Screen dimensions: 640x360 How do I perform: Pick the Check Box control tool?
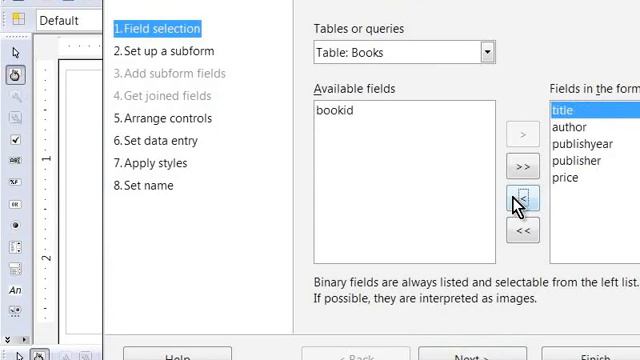[16, 140]
